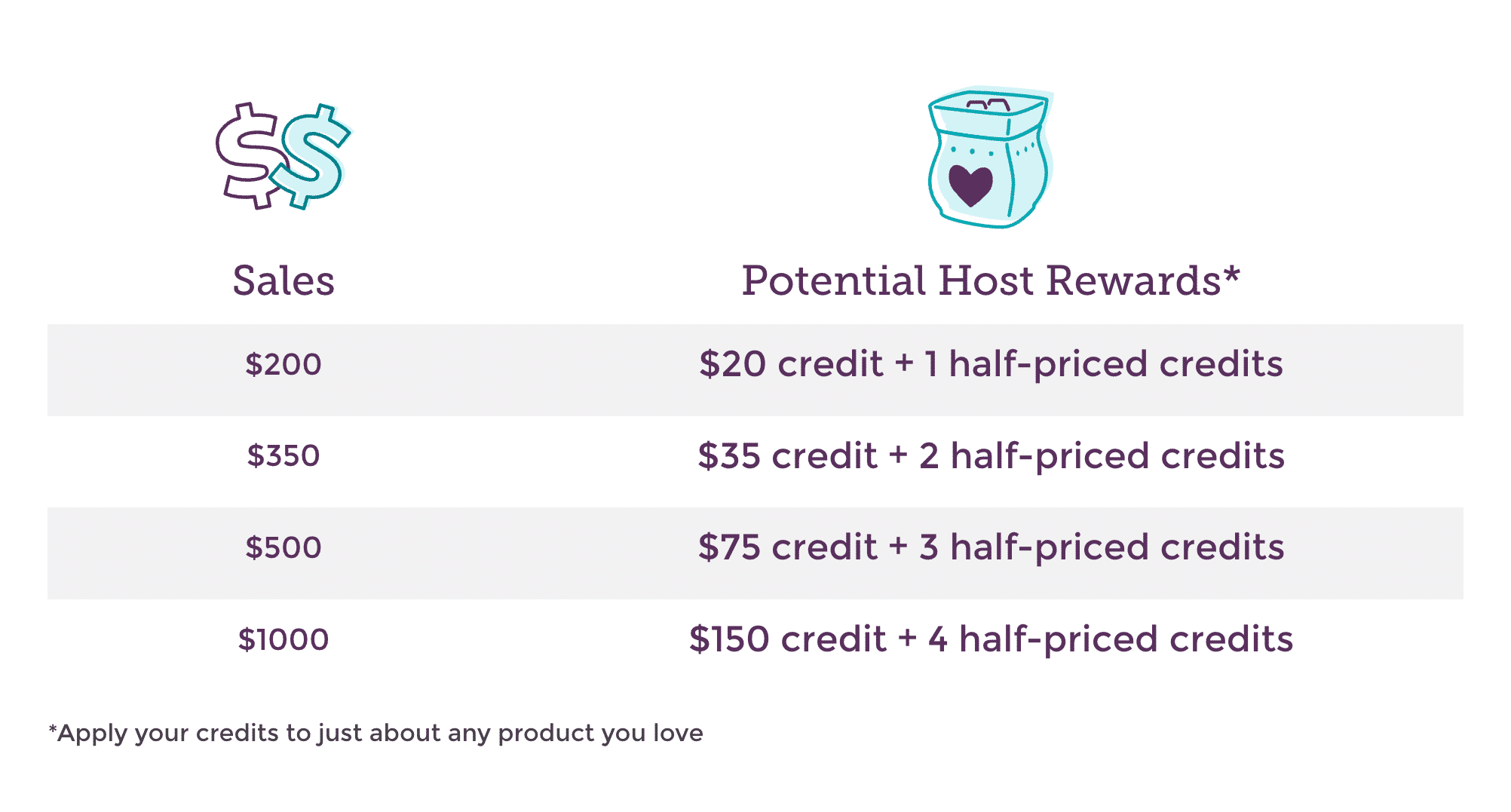This screenshot has height=812, width=1511.
Task: Click the double dollar sign icon
Action: [284, 156]
